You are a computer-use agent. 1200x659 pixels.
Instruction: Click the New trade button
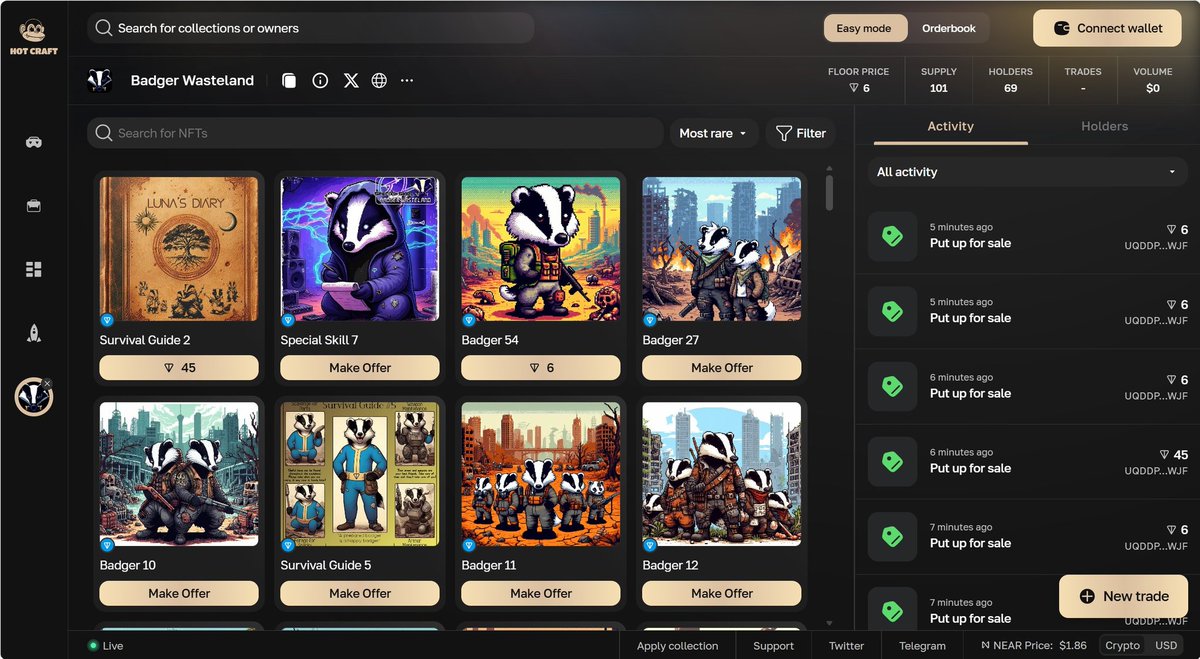tap(1123, 596)
